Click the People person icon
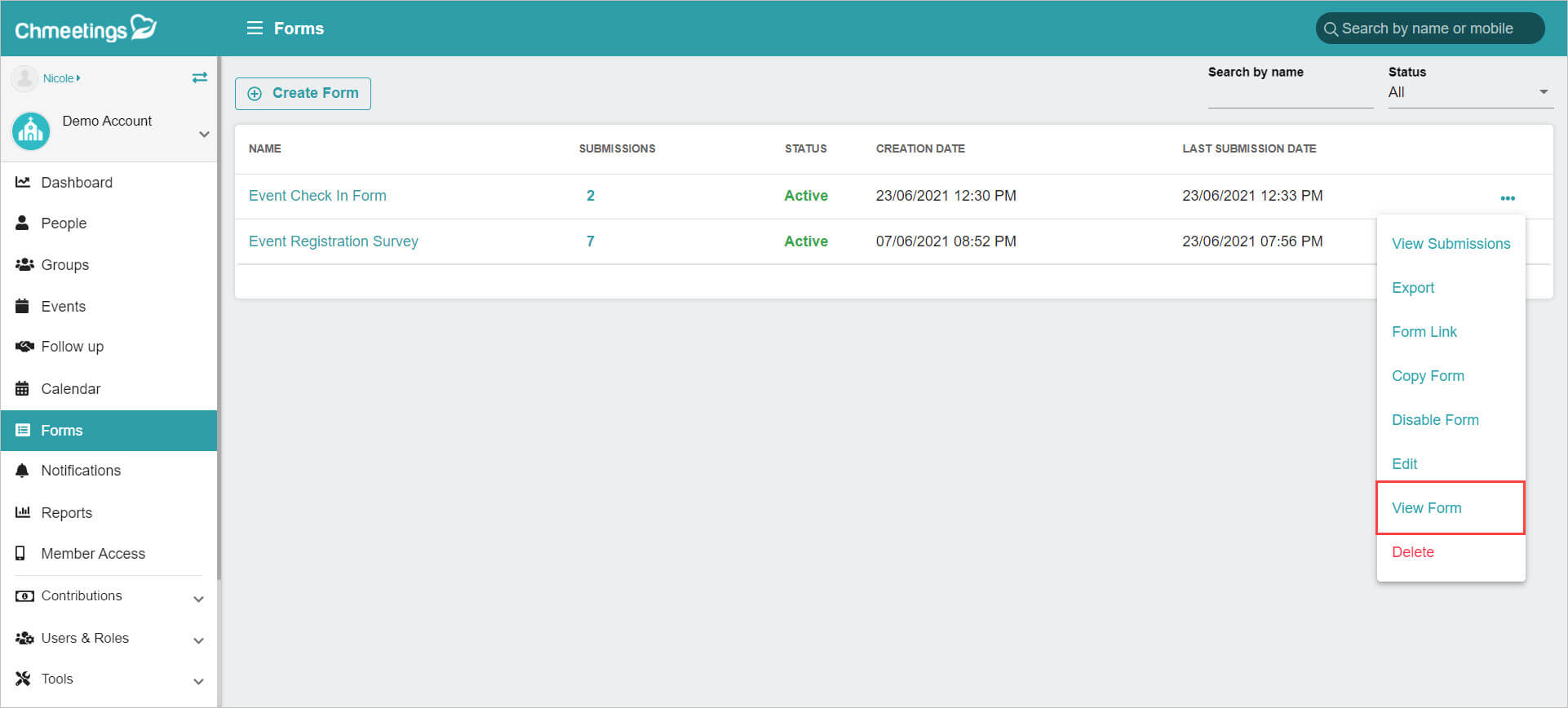1568x708 pixels. [22, 223]
